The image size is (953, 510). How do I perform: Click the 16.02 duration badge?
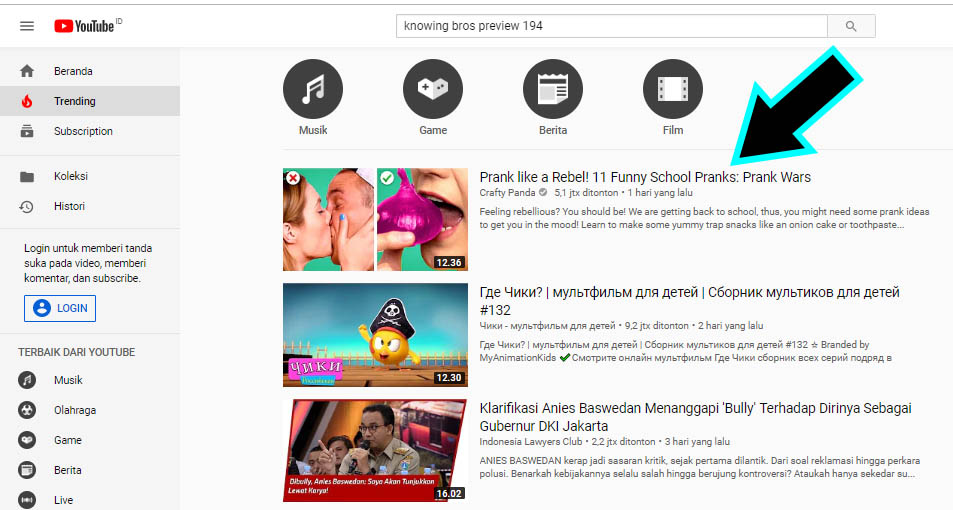point(449,494)
